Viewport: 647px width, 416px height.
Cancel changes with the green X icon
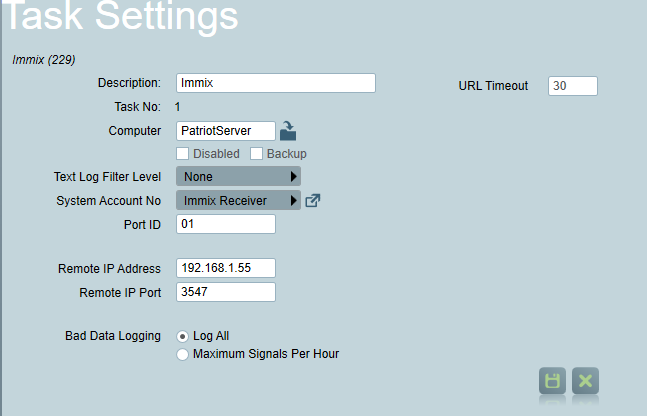[585, 381]
